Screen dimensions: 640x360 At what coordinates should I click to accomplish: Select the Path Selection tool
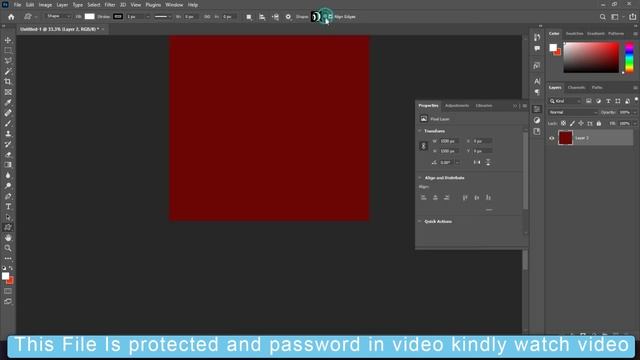[x=8, y=217]
